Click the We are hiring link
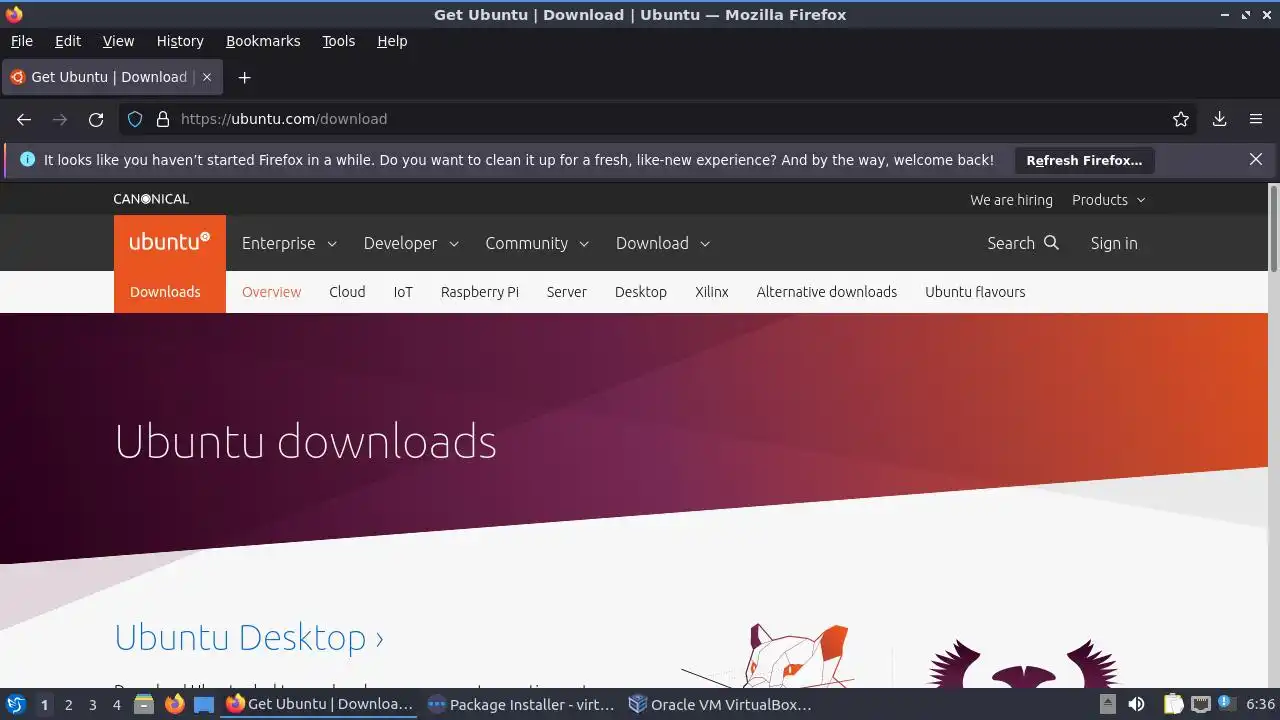The image size is (1280, 720). tap(1011, 200)
